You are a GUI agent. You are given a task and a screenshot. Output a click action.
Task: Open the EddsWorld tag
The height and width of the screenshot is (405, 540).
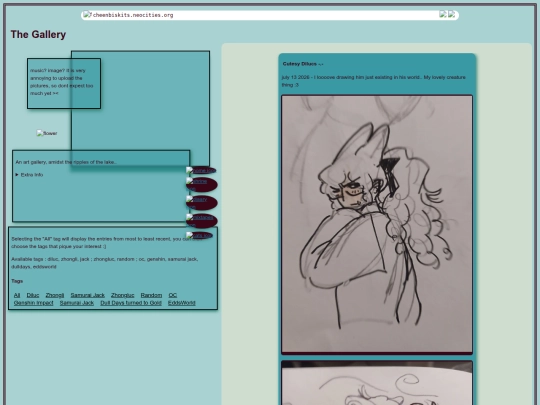coord(181,303)
